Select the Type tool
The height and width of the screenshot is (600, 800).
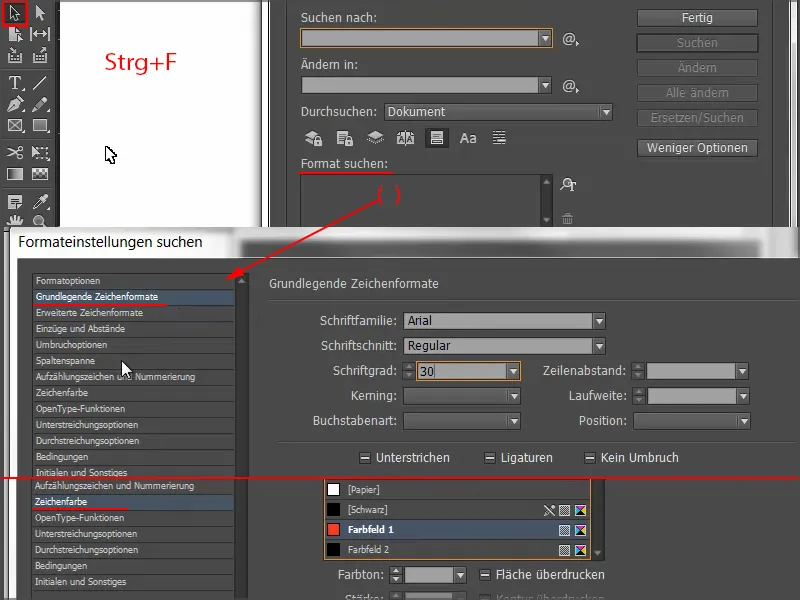[x=15, y=83]
